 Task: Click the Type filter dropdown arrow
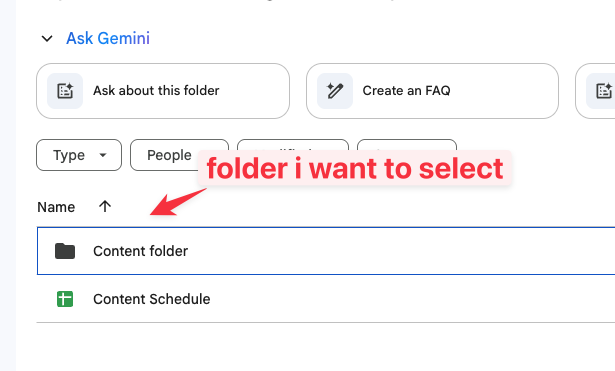pyautogui.click(x=103, y=155)
